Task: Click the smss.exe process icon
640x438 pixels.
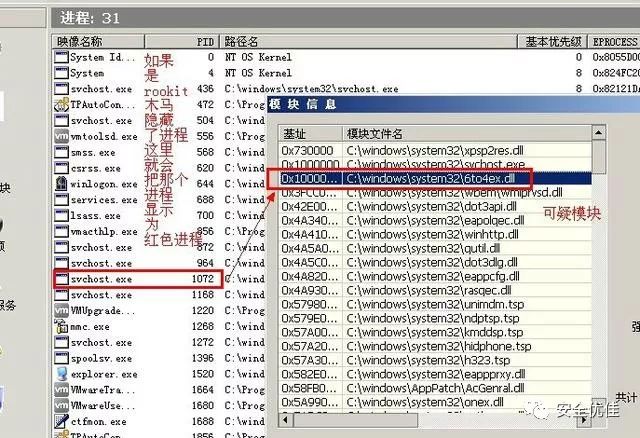Action: pos(61,152)
